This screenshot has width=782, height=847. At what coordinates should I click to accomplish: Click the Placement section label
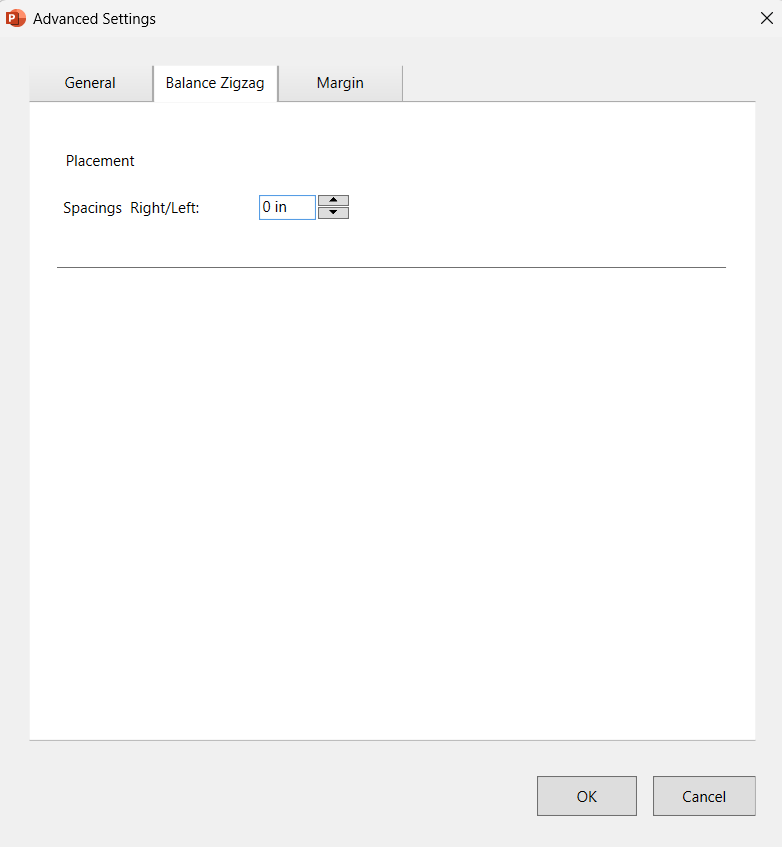coord(100,161)
